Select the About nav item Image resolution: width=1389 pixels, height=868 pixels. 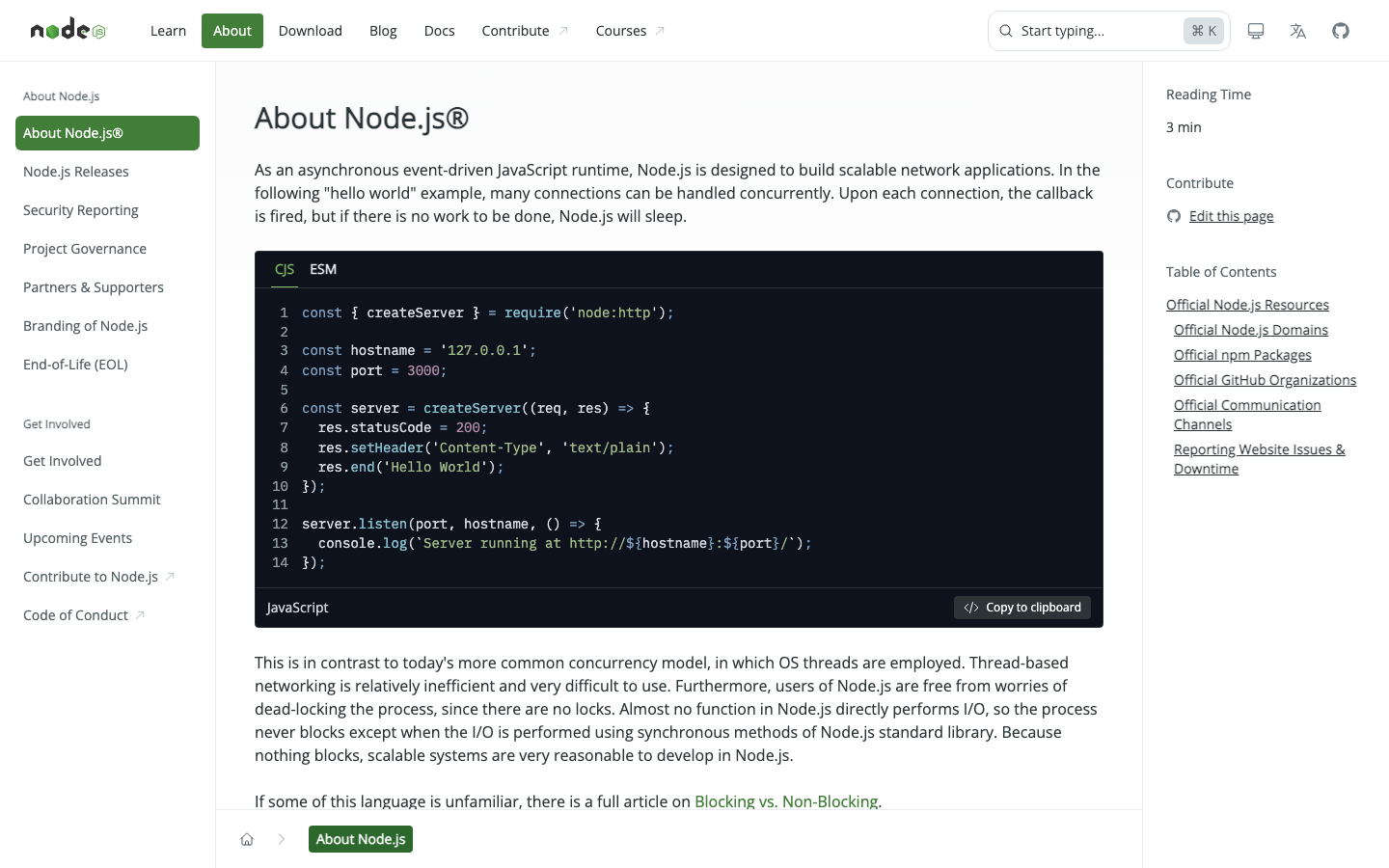(x=232, y=31)
